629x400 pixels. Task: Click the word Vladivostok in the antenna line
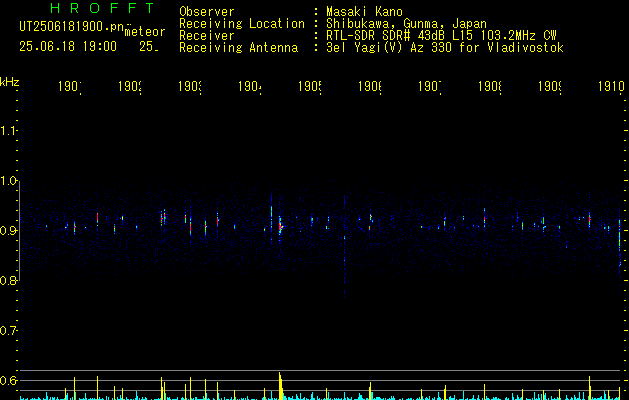pyautogui.click(x=526, y=48)
